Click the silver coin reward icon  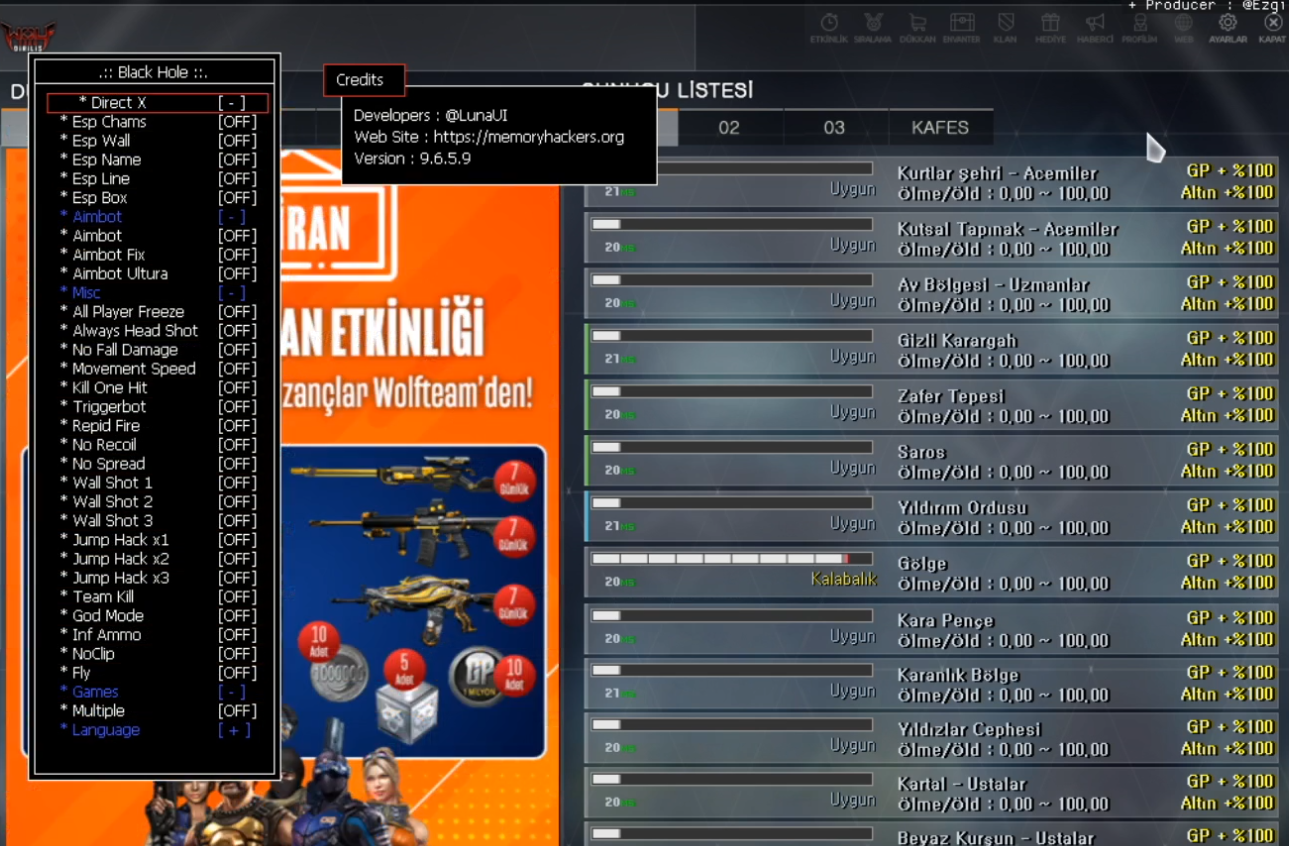tap(337, 673)
